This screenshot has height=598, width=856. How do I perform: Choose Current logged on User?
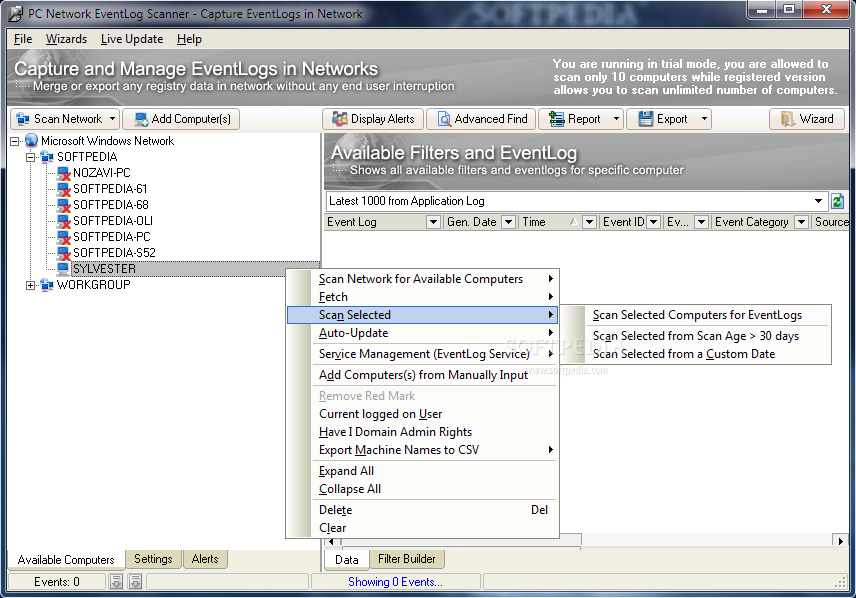[x=423, y=413]
